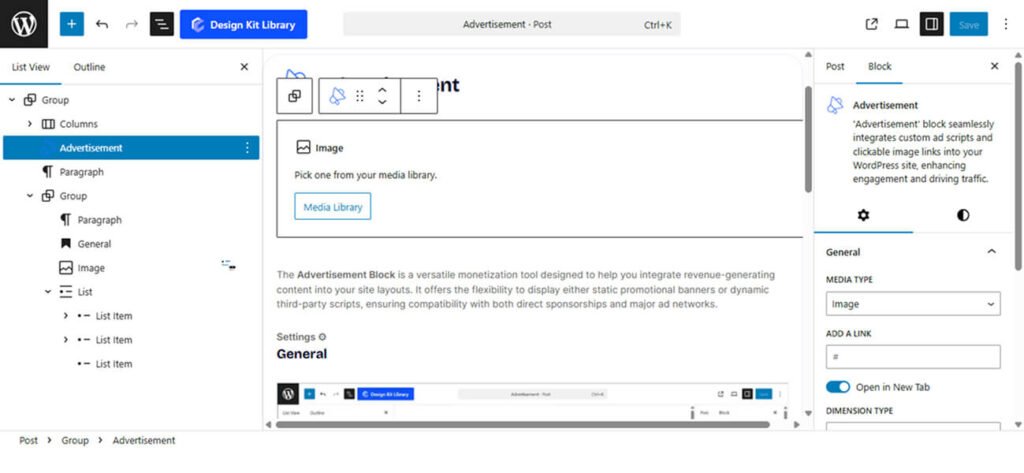Image resolution: width=1024 pixels, height=473 pixels.
Task: Toggle Open in New Tab switch
Action: point(838,387)
